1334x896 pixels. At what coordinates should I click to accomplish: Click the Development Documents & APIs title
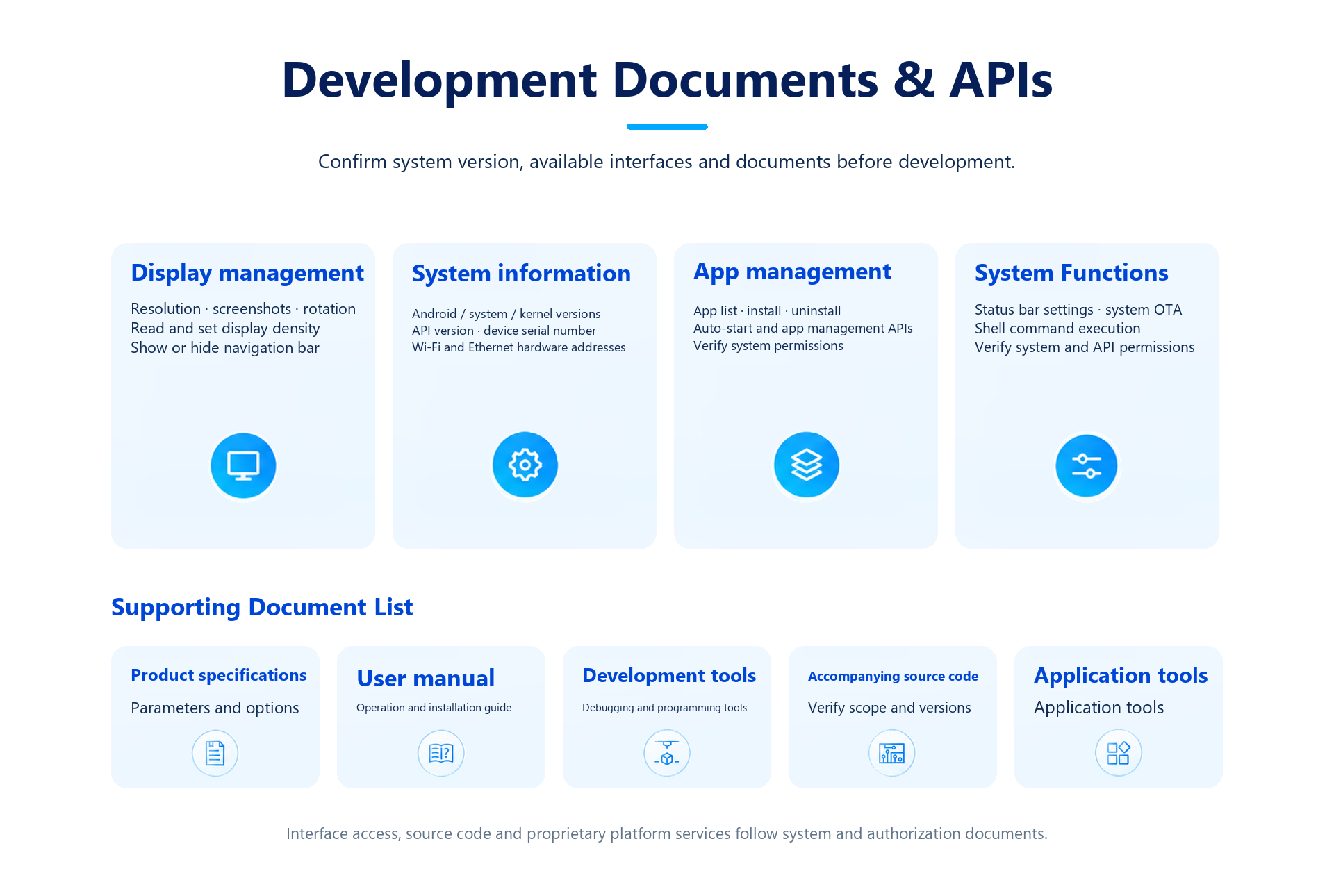point(667,80)
